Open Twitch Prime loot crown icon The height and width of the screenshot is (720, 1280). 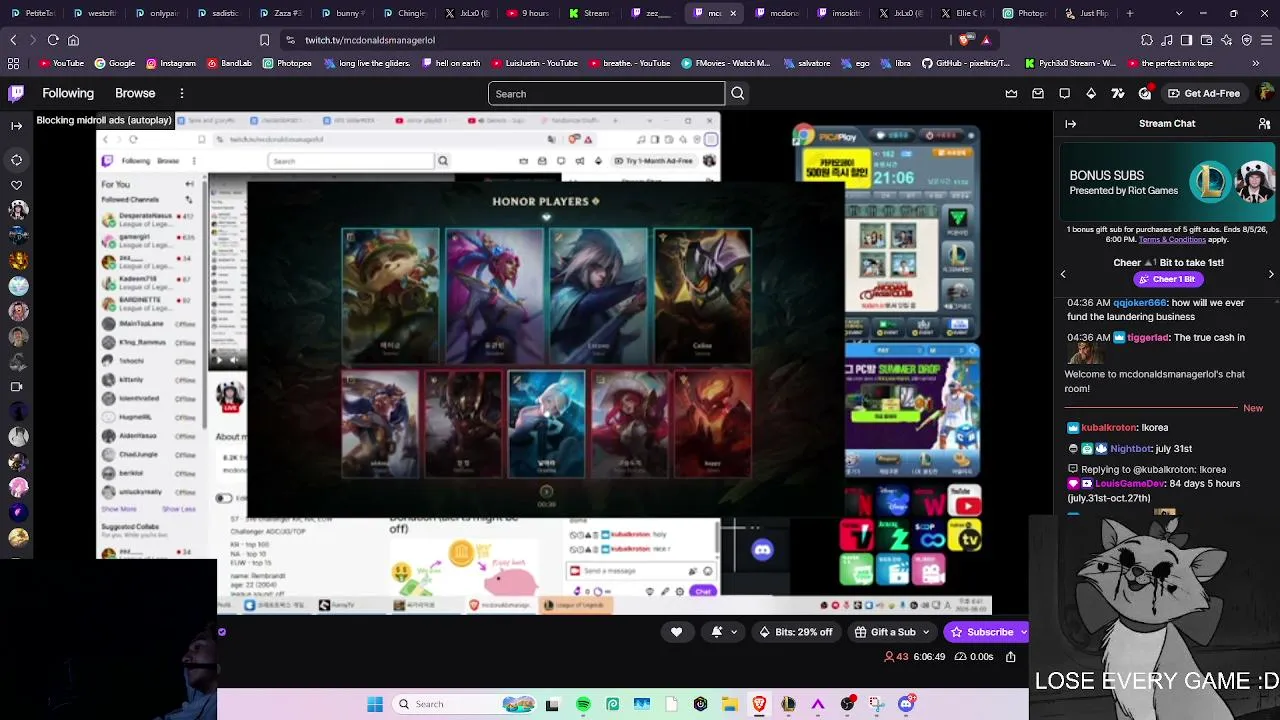(x=1012, y=93)
